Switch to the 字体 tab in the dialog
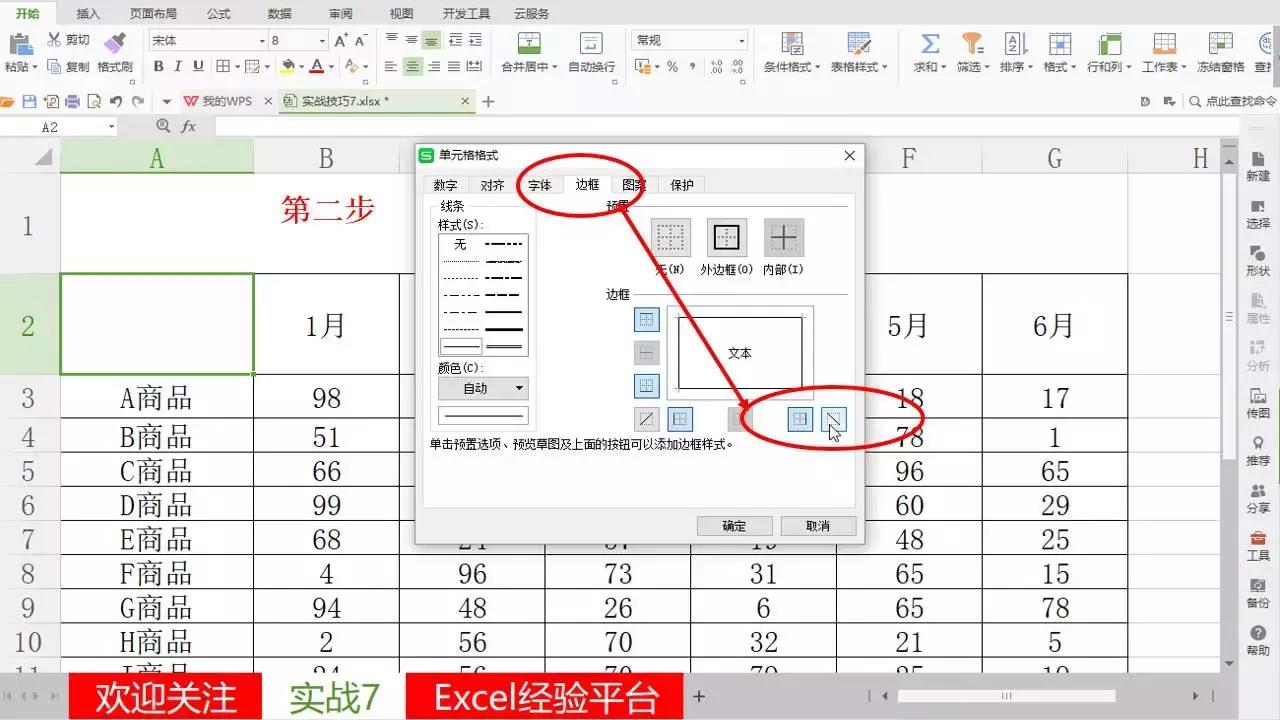The width and height of the screenshot is (1280, 720). tap(539, 185)
